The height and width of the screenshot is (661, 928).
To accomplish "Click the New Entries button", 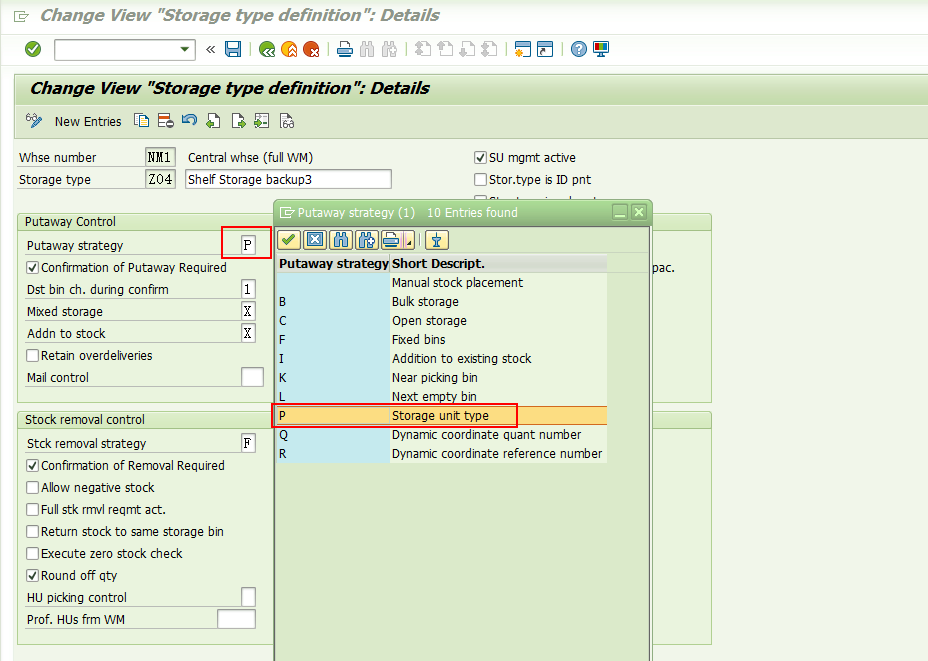I will [88, 120].
